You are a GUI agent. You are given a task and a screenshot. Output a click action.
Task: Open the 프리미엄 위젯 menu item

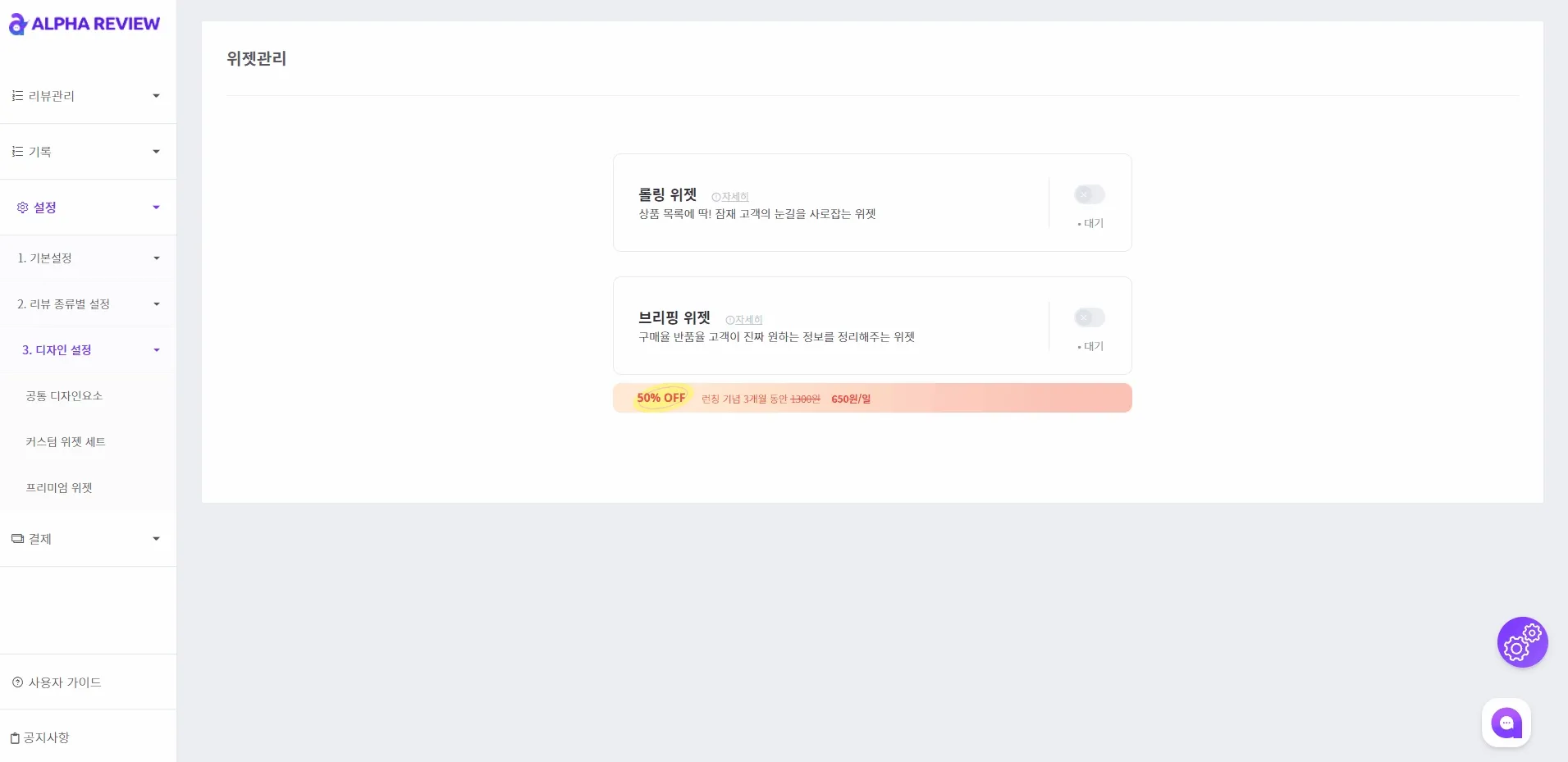[x=59, y=488]
